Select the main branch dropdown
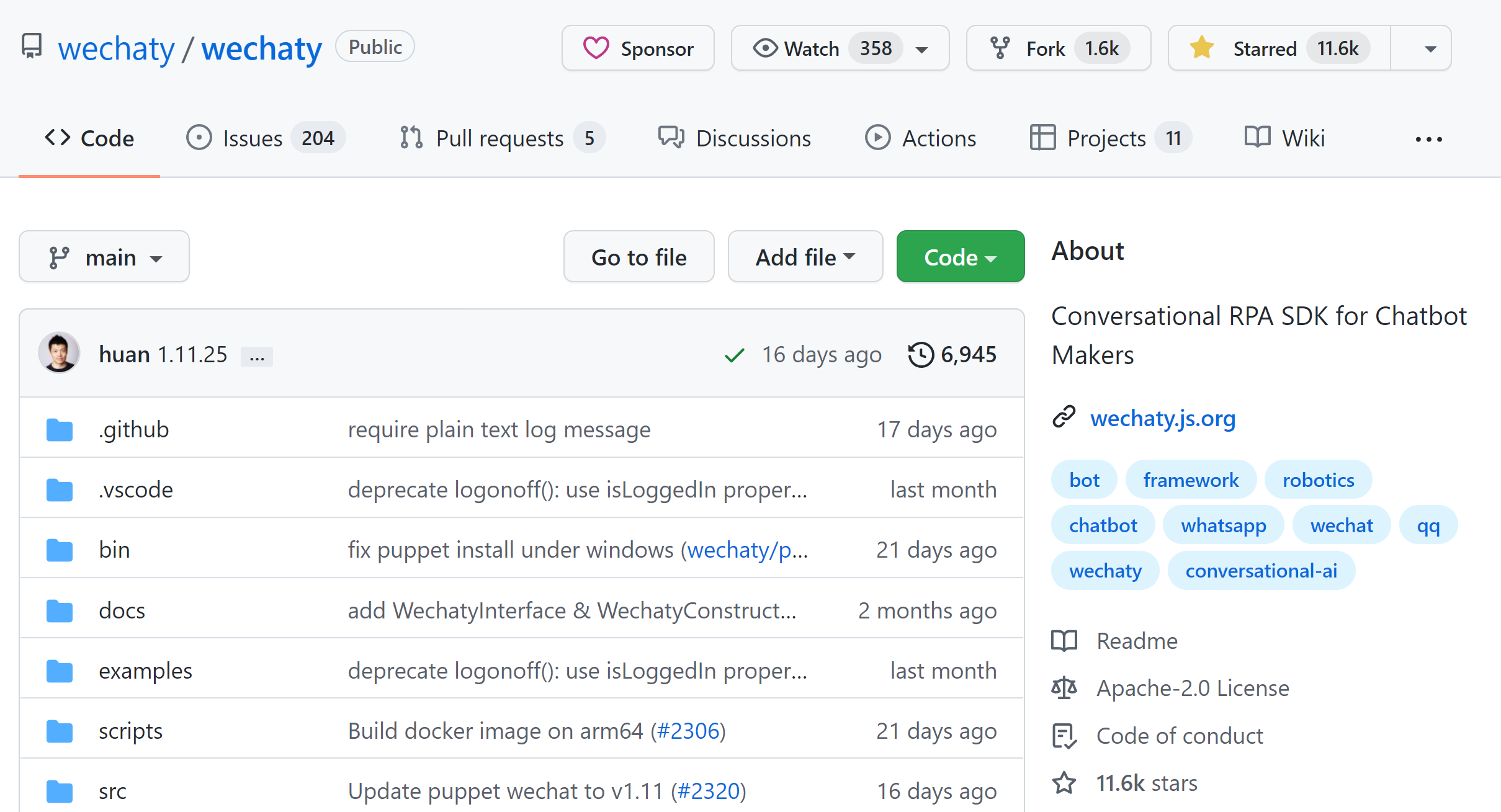The height and width of the screenshot is (812, 1501). (x=104, y=258)
